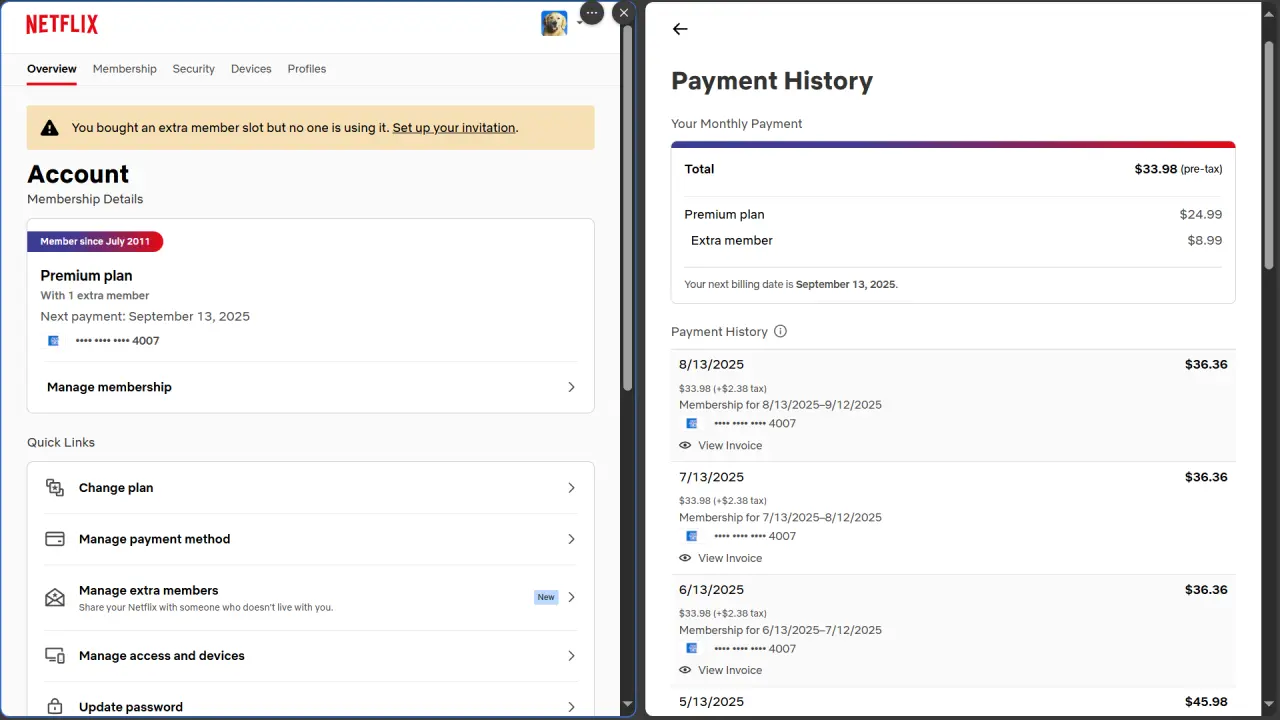Click the Set up your invitation link
Viewport: 1280px width, 720px height.
tap(454, 128)
